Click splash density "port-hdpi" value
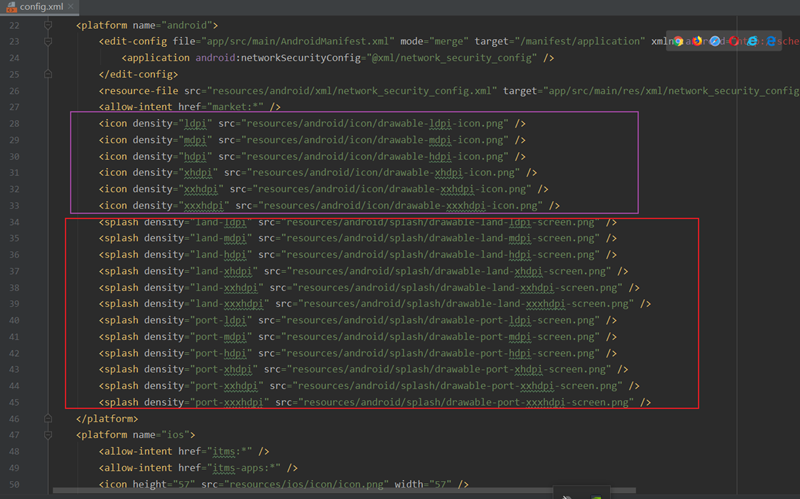The image size is (800, 499). pos(221,353)
